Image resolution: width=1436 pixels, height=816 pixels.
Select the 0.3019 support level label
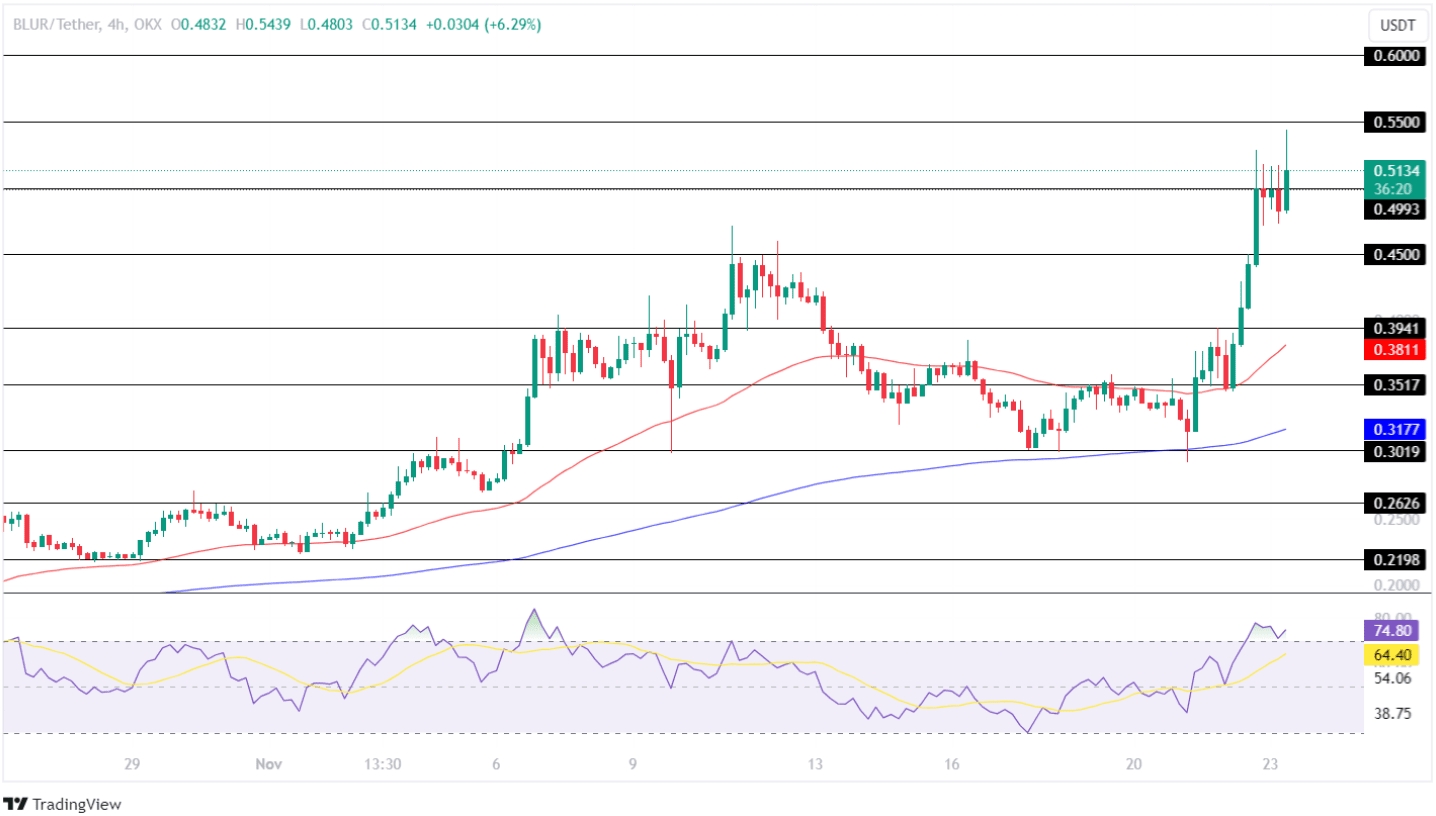click(x=1394, y=451)
